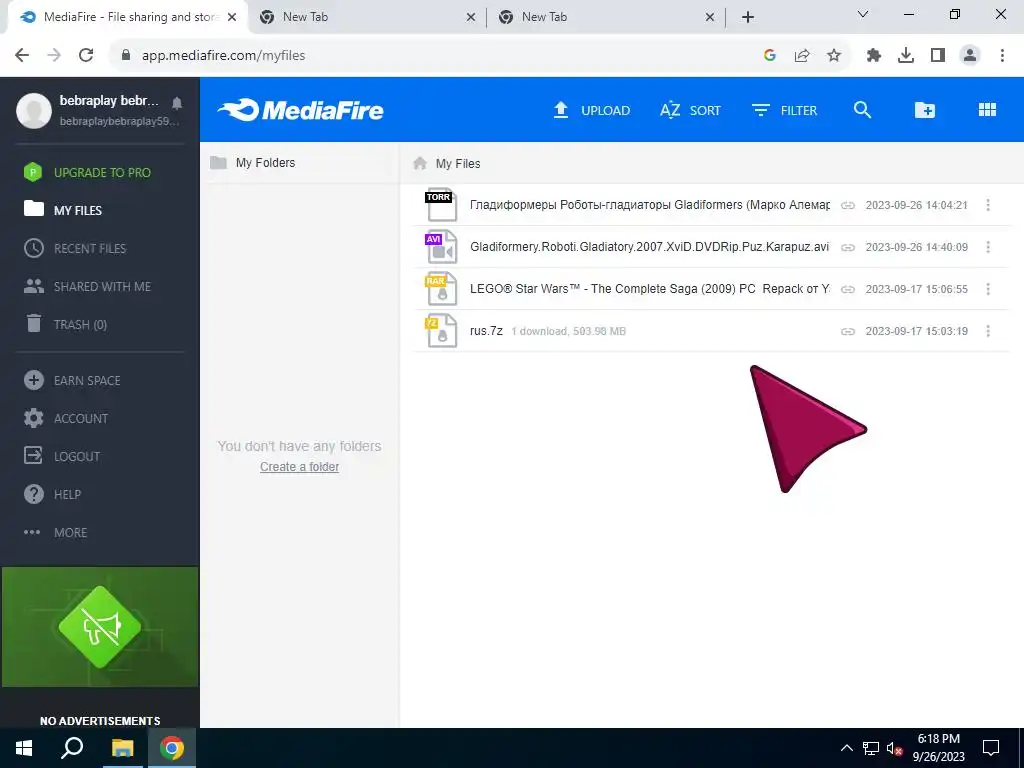Open the search magnifier in header
Viewport: 1024px width, 768px height.
tap(863, 110)
